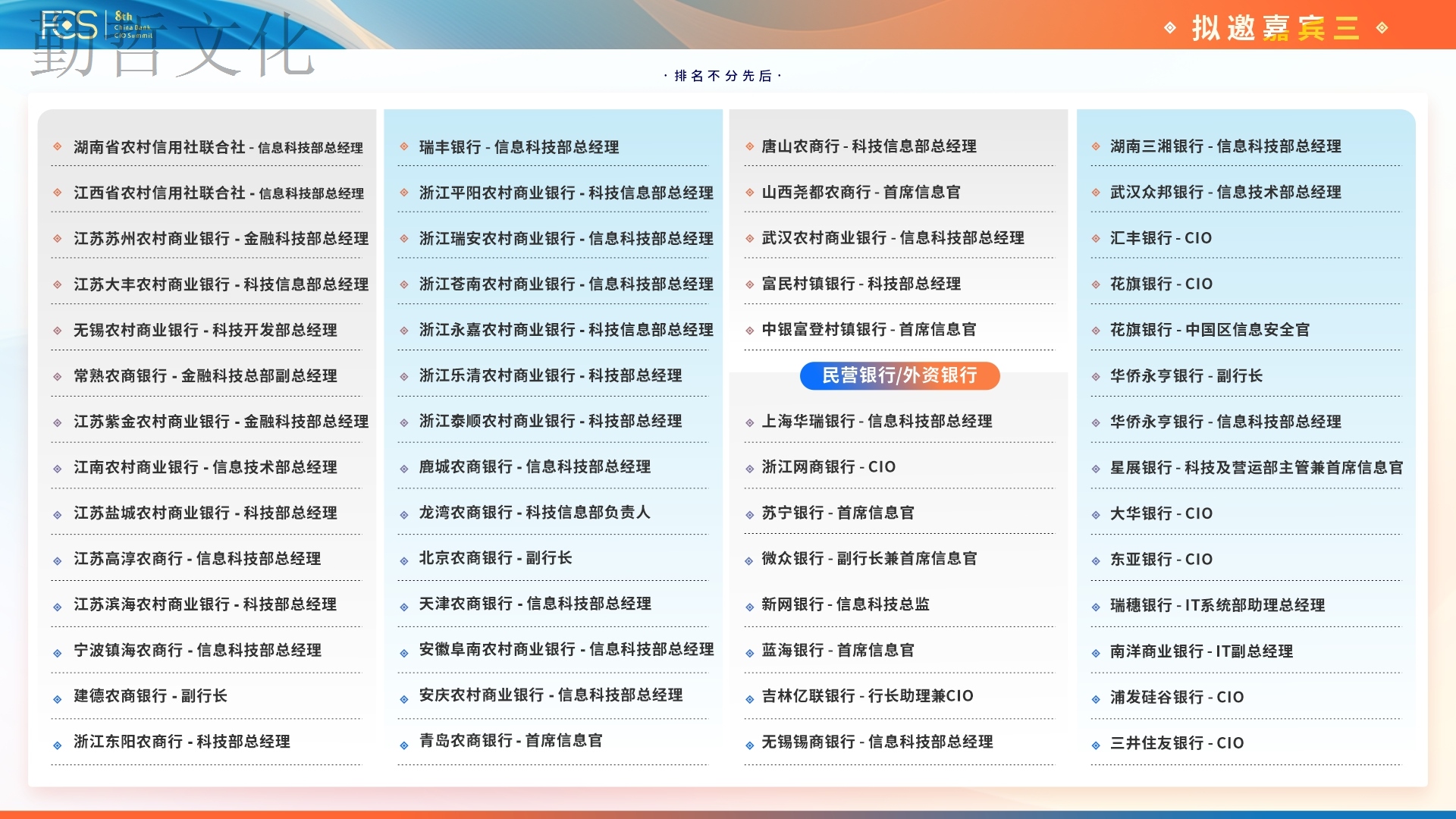
Task: Click 大华银行 - CIO entry
Action: pyautogui.click(x=1162, y=513)
